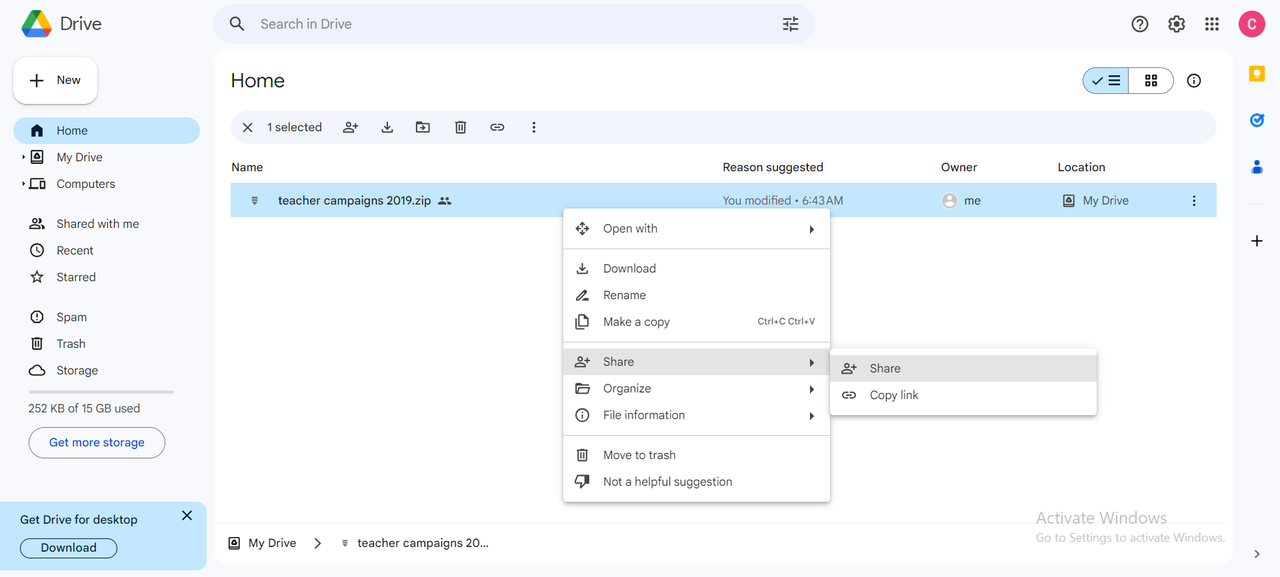Switch to list layout view

(1106, 81)
